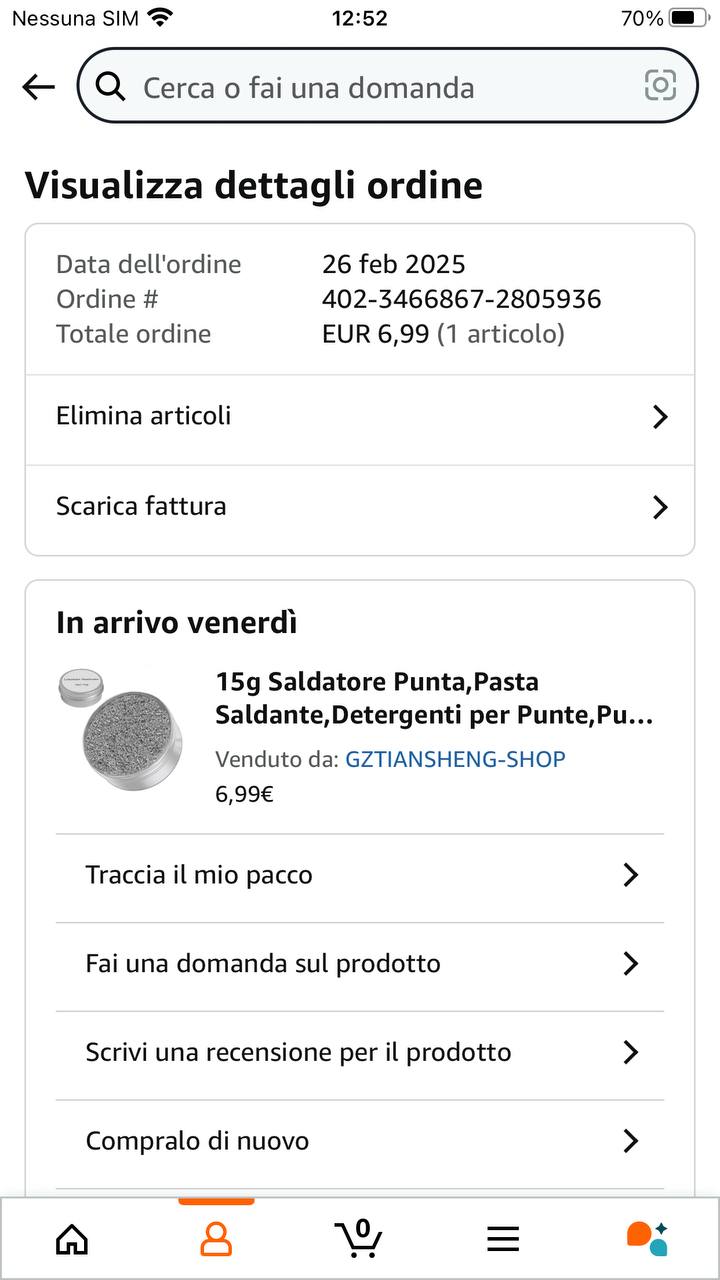Tap the back arrow icon
Image resolution: width=720 pixels, height=1280 pixels.
[38, 87]
